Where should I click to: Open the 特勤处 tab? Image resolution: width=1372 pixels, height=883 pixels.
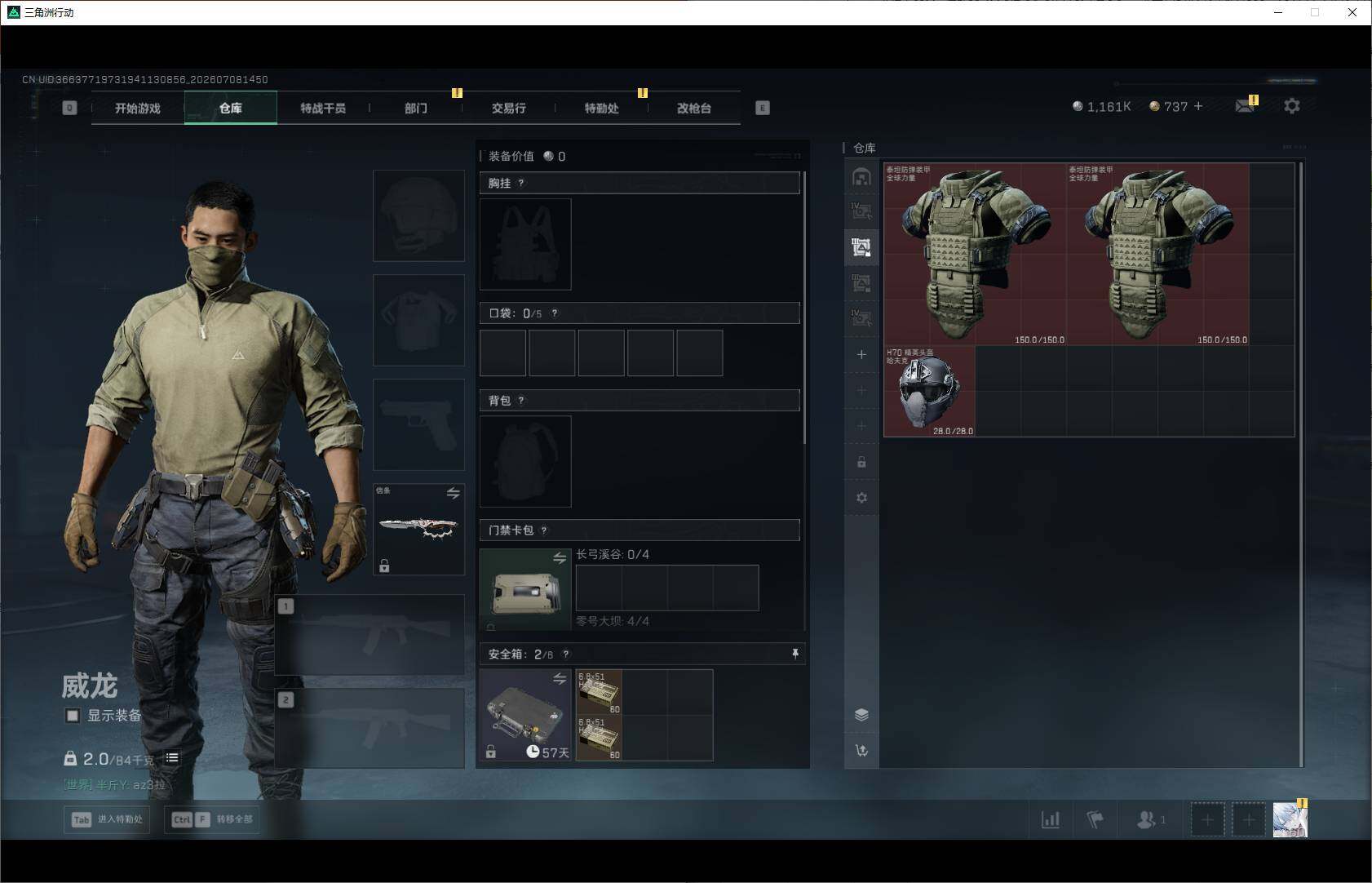601,108
